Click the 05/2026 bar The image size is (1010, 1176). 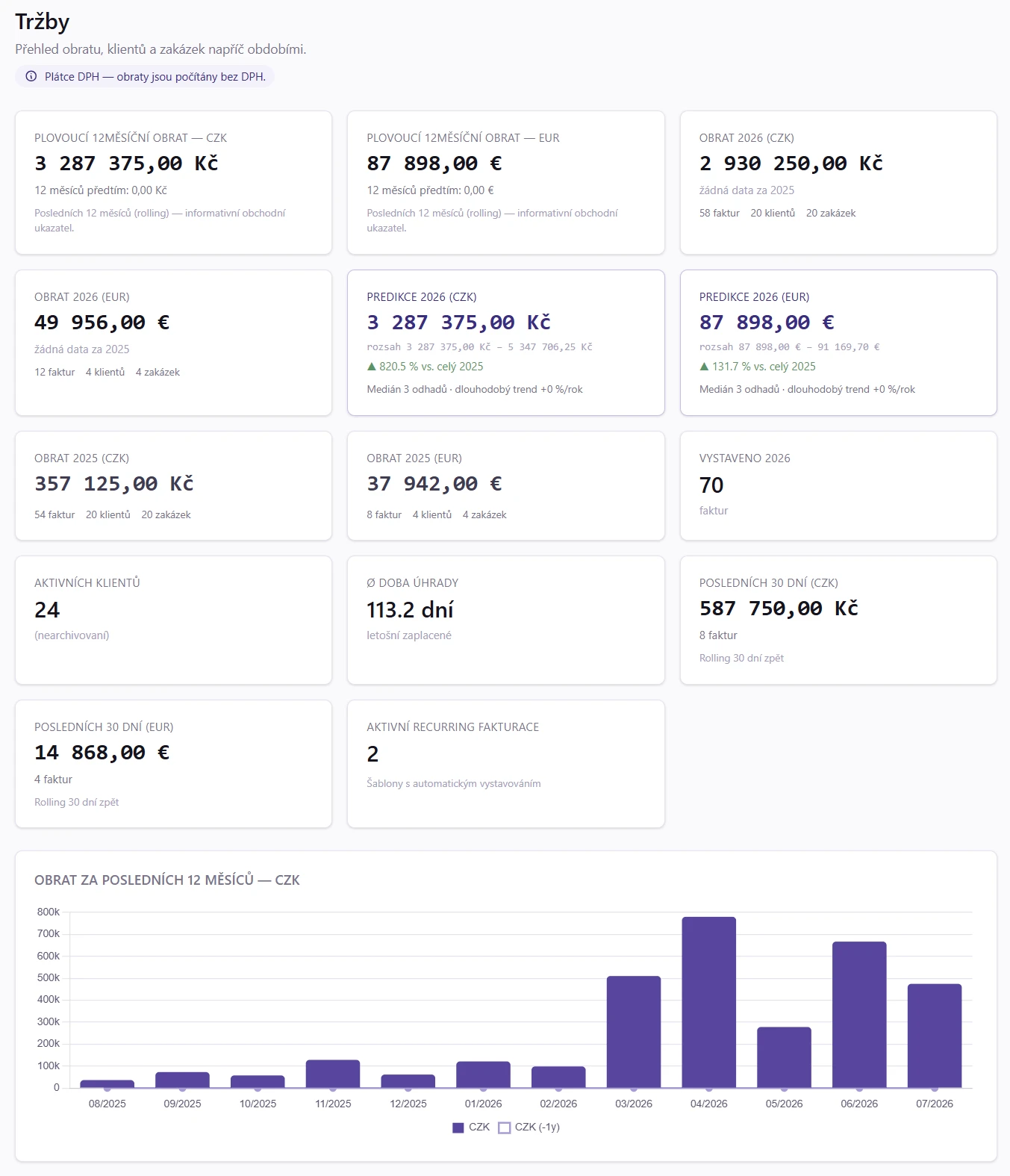pyautogui.click(x=784, y=1057)
